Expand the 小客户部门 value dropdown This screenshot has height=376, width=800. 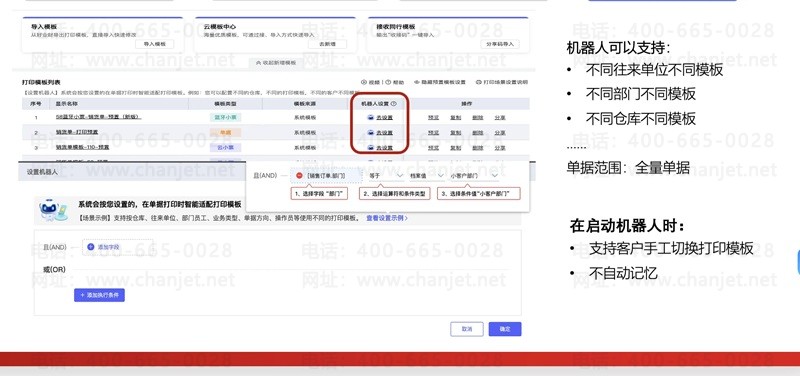[x=473, y=176]
